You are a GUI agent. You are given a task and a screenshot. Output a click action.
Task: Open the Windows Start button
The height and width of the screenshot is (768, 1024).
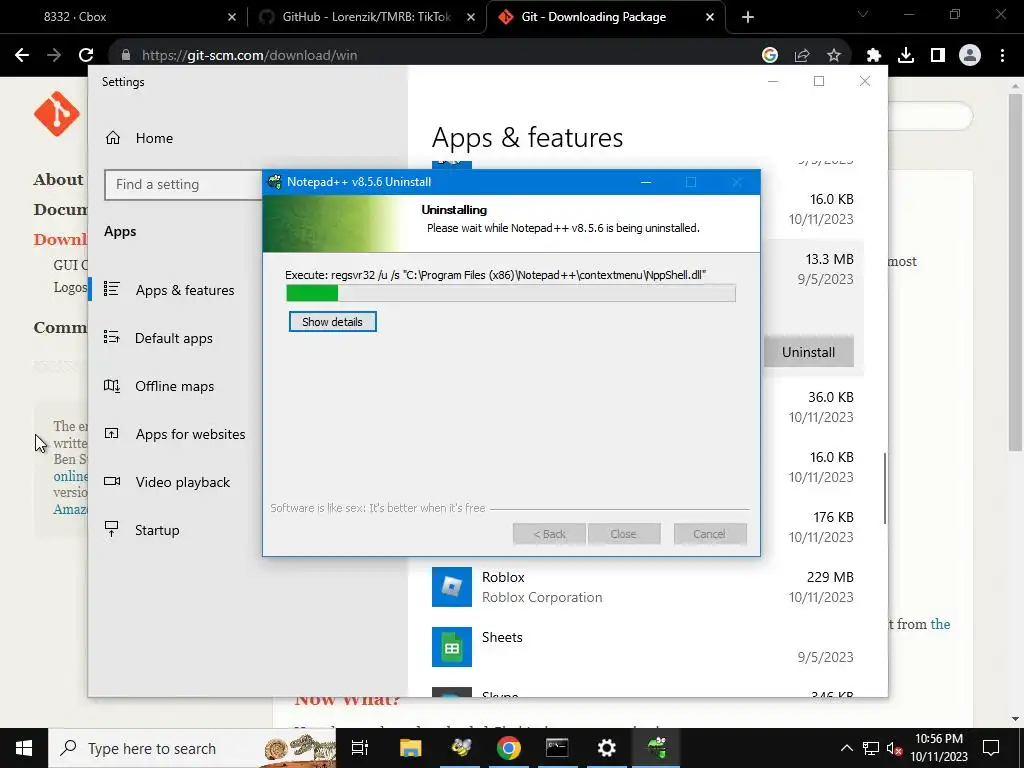point(24,748)
